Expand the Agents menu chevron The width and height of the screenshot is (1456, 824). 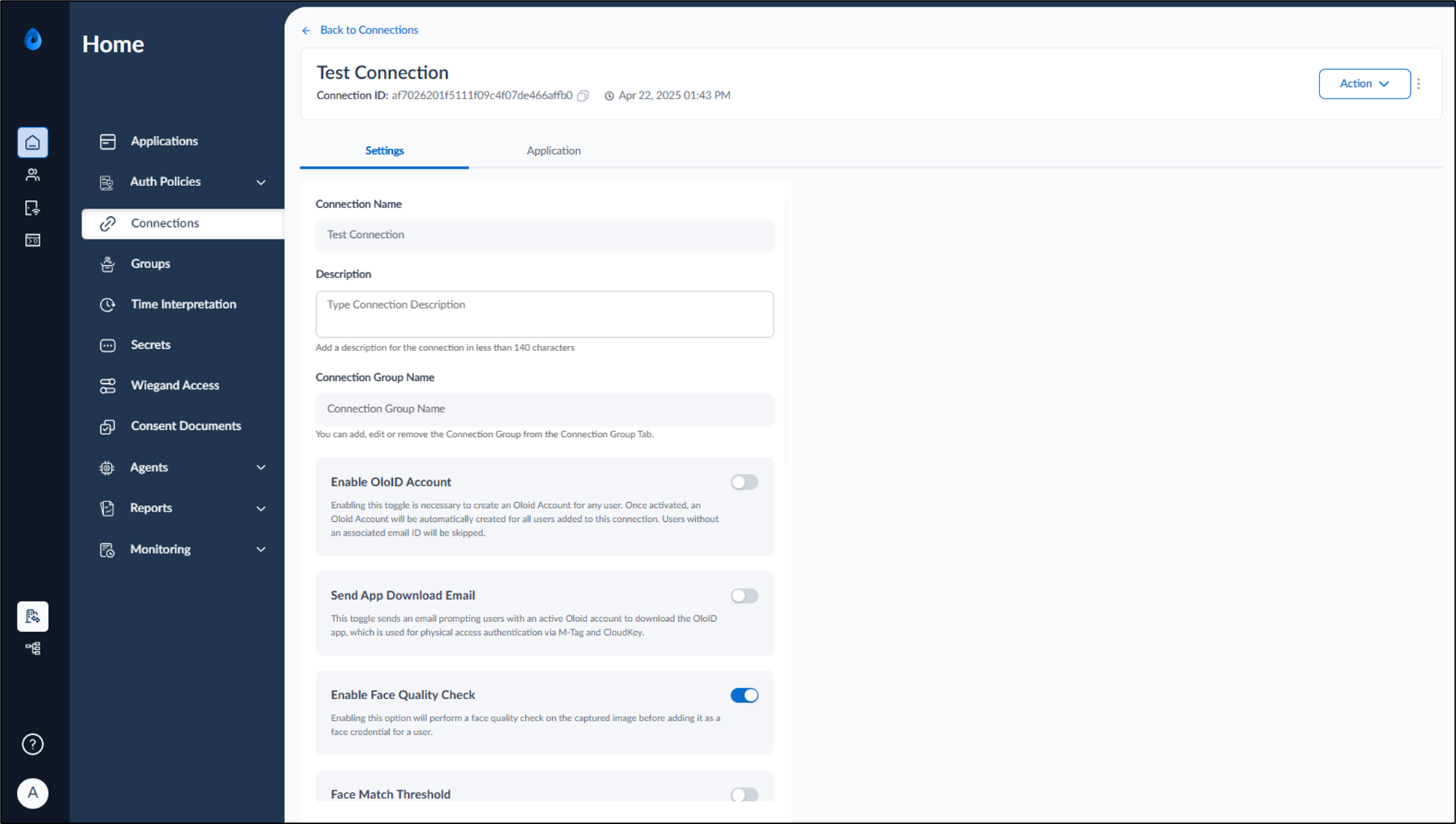pyautogui.click(x=261, y=468)
